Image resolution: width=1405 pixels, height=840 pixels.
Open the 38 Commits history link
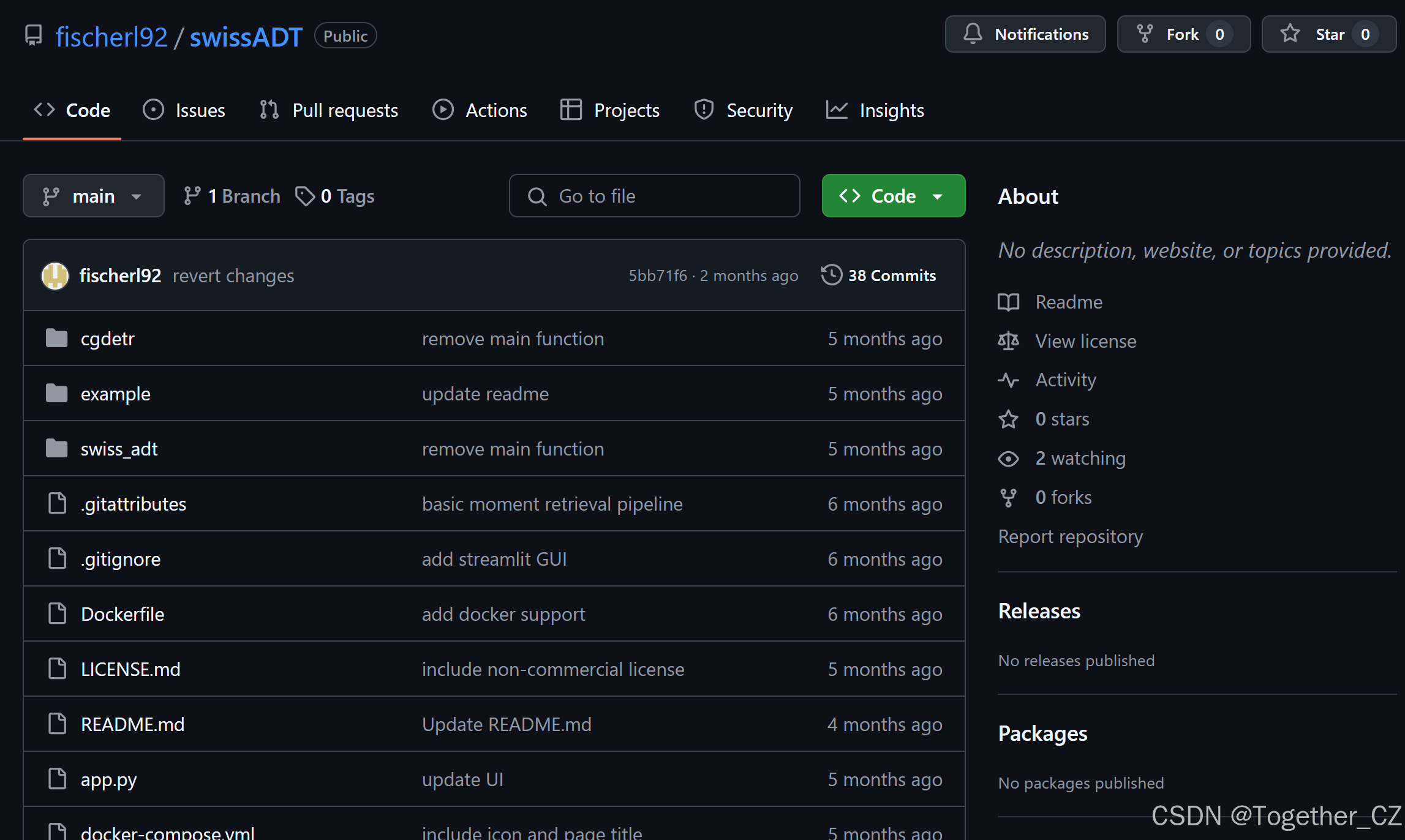click(x=891, y=276)
